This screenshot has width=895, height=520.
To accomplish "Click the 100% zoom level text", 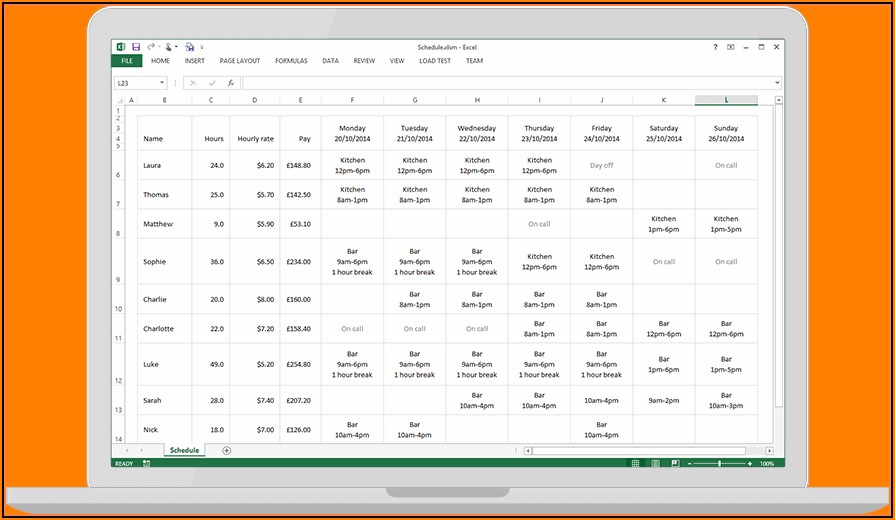I will [767, 464].
